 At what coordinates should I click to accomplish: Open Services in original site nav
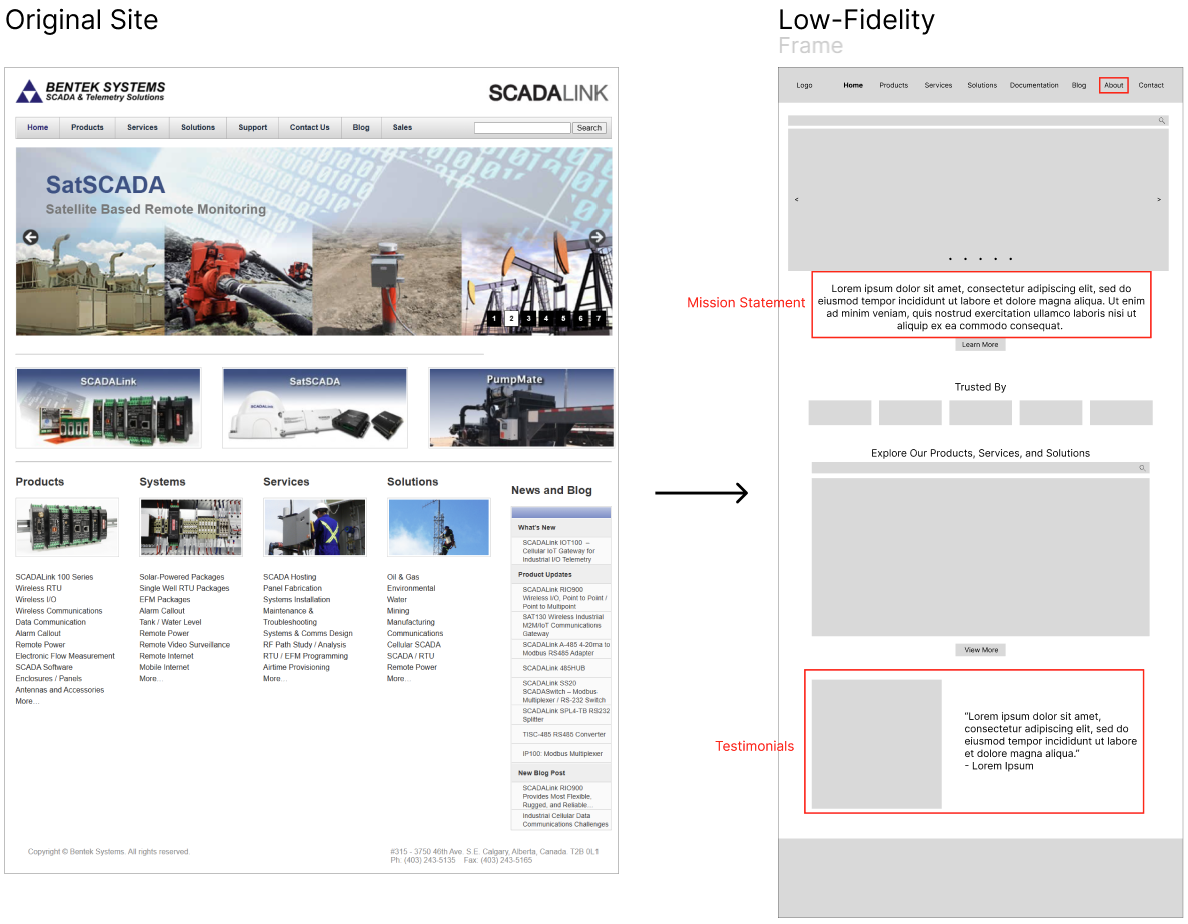point(142,128)
